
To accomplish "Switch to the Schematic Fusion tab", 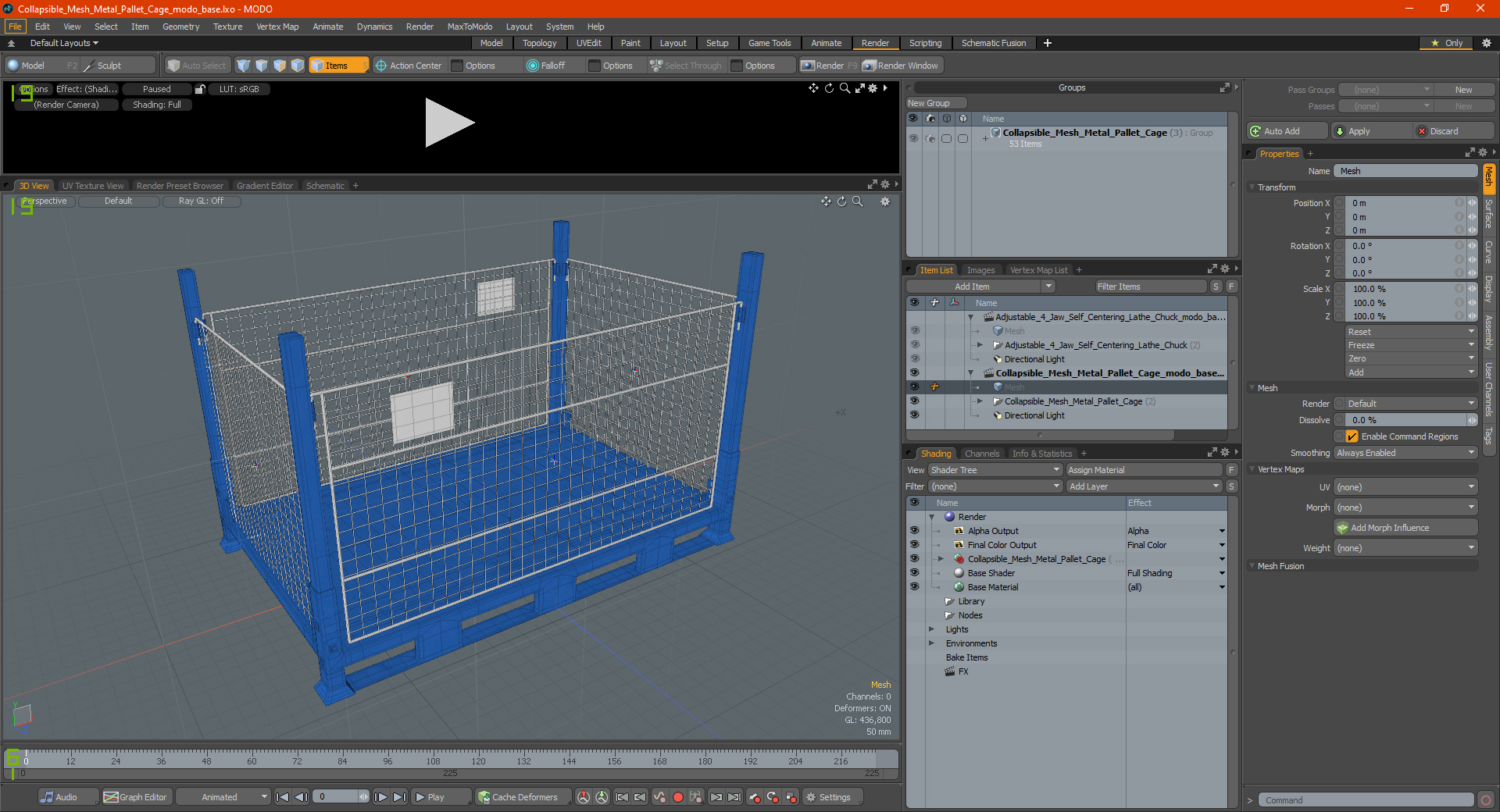I will pos(994,43).
